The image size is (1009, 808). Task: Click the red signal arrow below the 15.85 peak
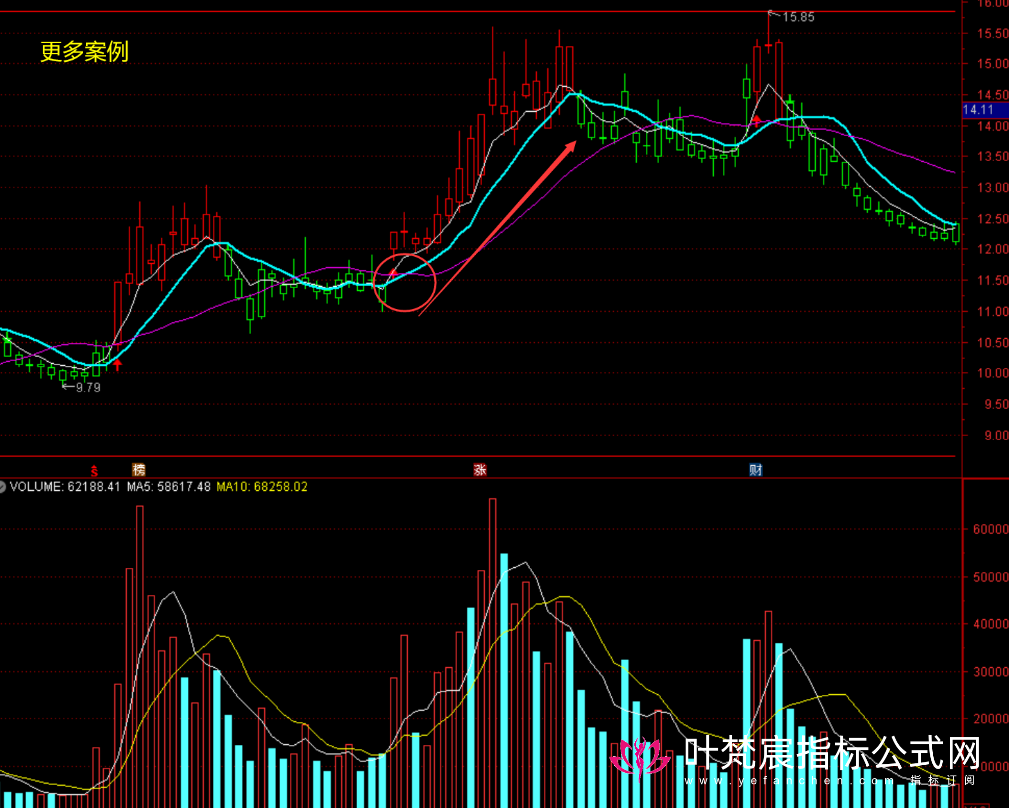(757, 120)
